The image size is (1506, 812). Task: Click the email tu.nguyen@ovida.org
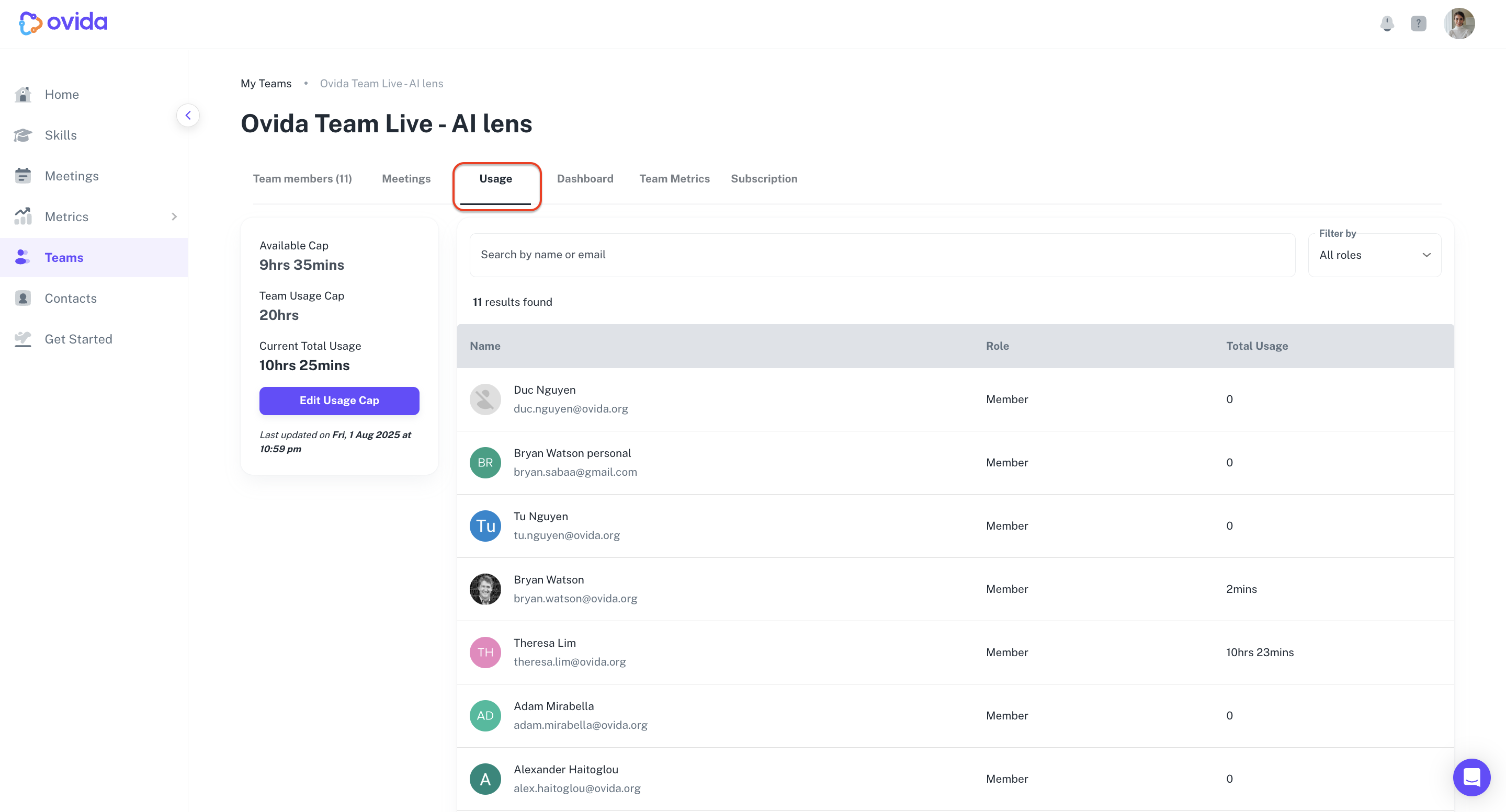click(567, 535)
